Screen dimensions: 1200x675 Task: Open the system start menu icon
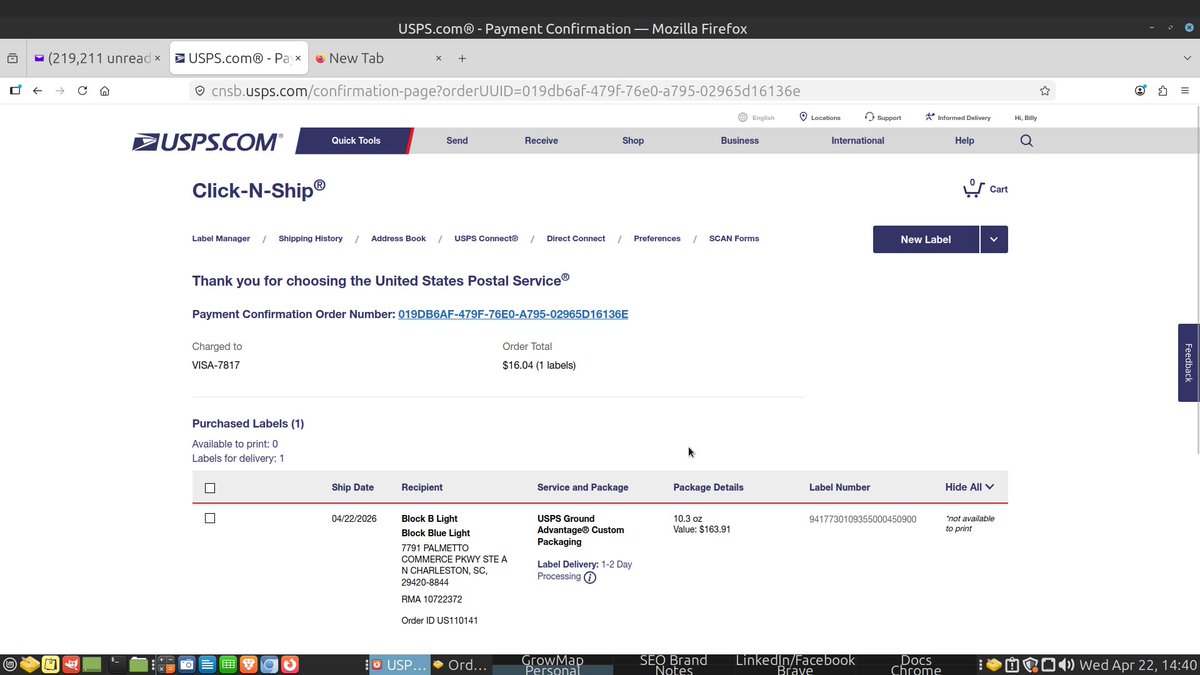click(x=10, y=664)
